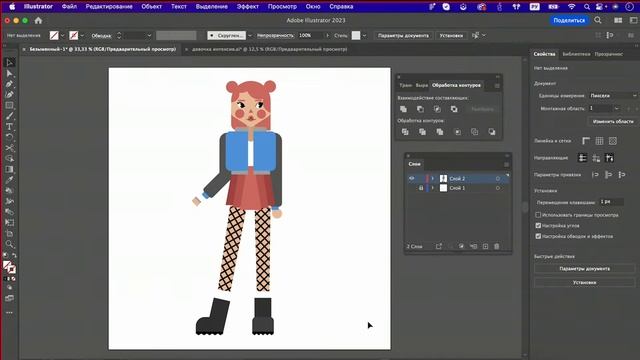Click Установки under Быстрые действия
This screenshot has width=640, height=360.
pyautogui.click(x=584, y=282)
